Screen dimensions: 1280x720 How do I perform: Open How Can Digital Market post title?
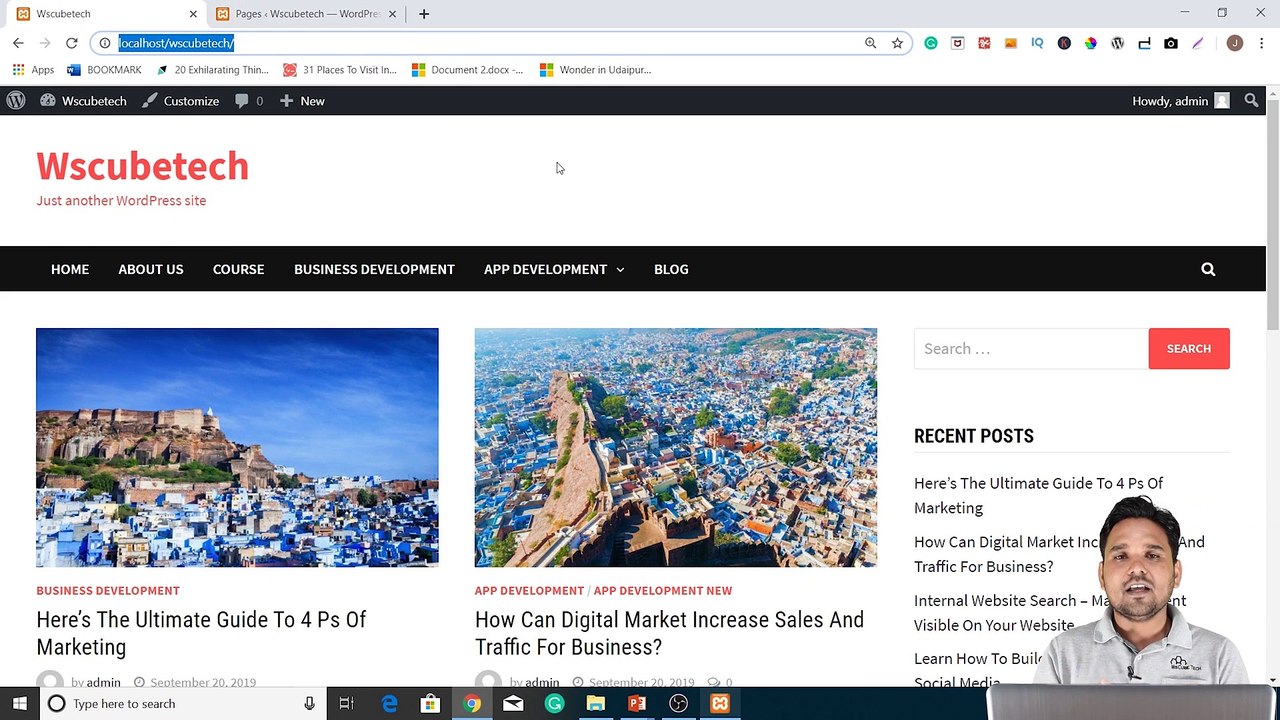(669, 633)
